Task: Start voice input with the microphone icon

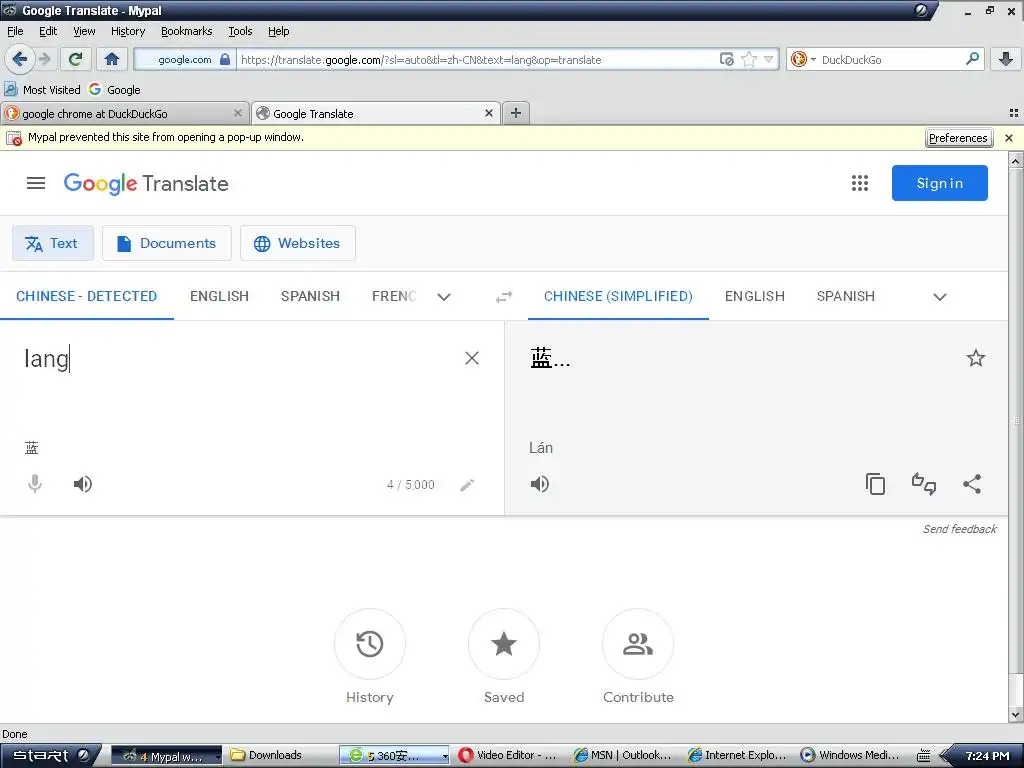Action: [x=35, y=484]
